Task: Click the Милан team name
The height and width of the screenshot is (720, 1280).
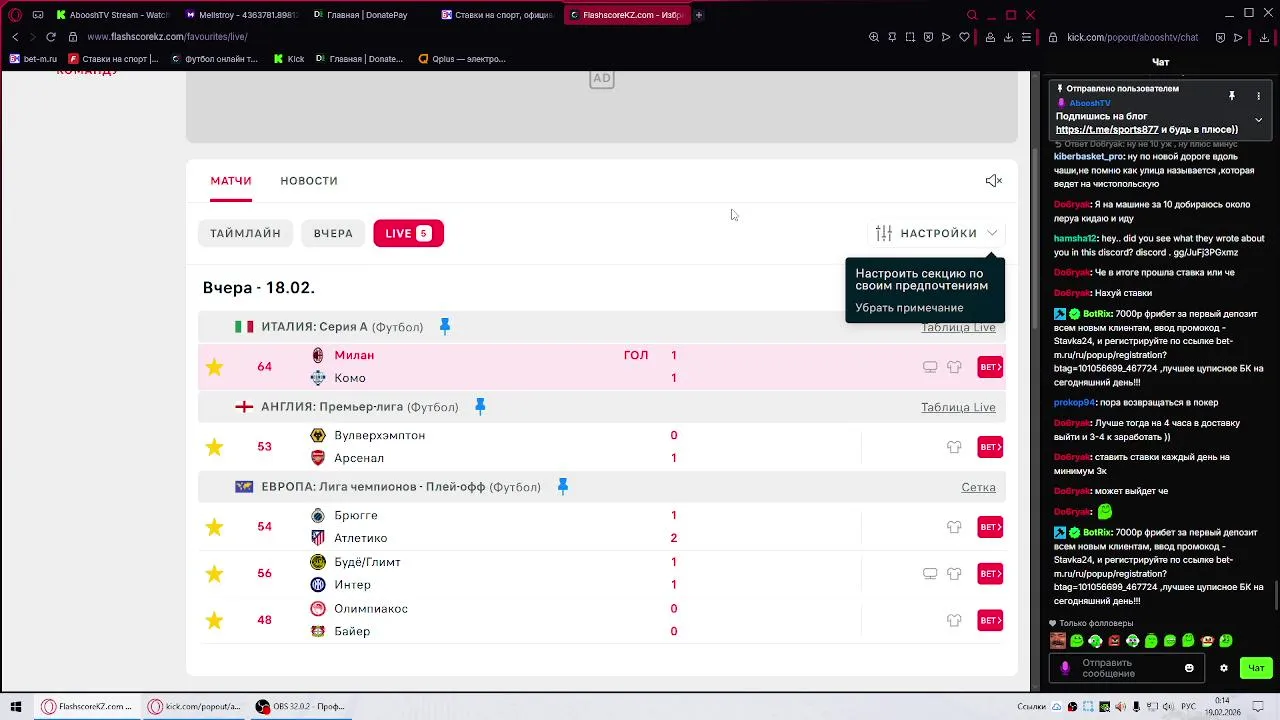Action: point(354,355)
